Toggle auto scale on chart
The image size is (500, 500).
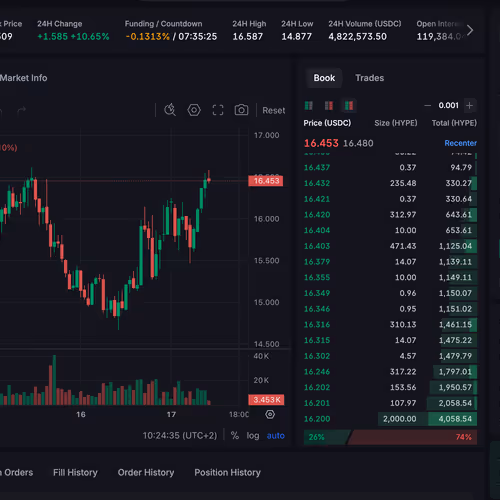click(276, 436)
